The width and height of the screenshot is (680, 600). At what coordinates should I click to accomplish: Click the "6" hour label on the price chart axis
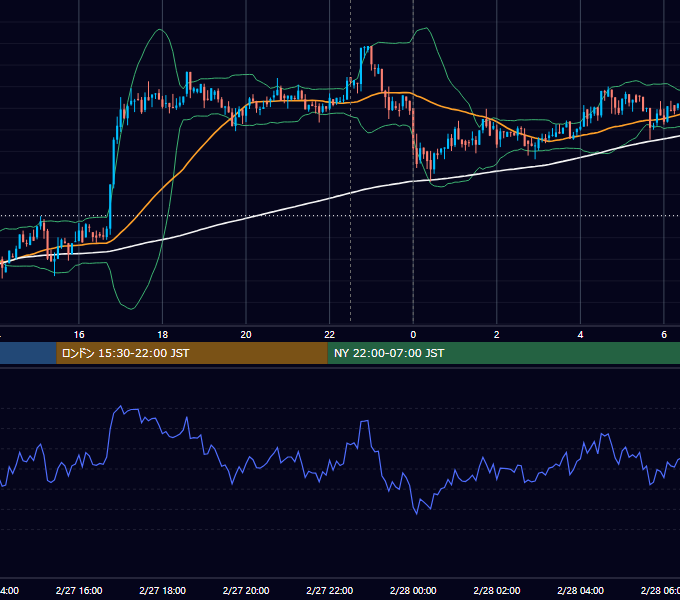tap(664, 335)
